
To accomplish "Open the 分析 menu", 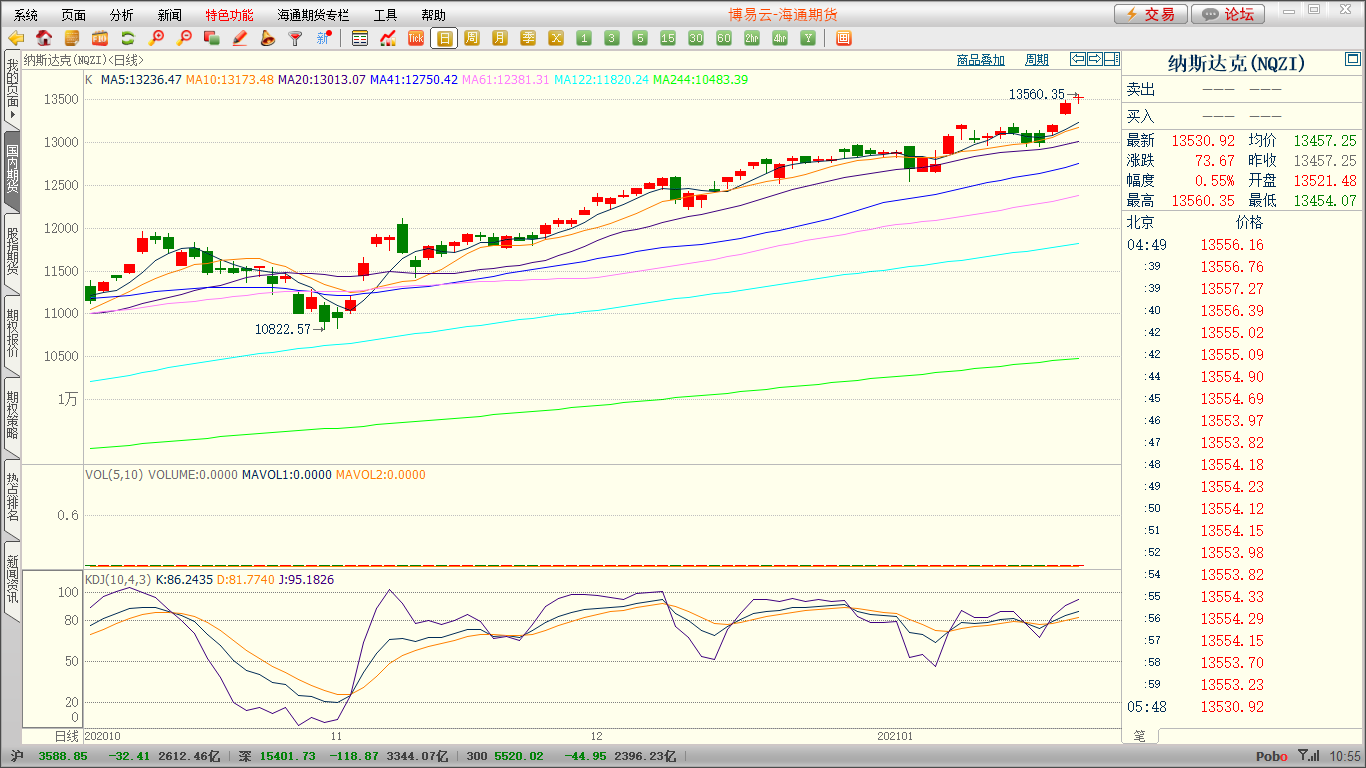I will coord(121,15).
